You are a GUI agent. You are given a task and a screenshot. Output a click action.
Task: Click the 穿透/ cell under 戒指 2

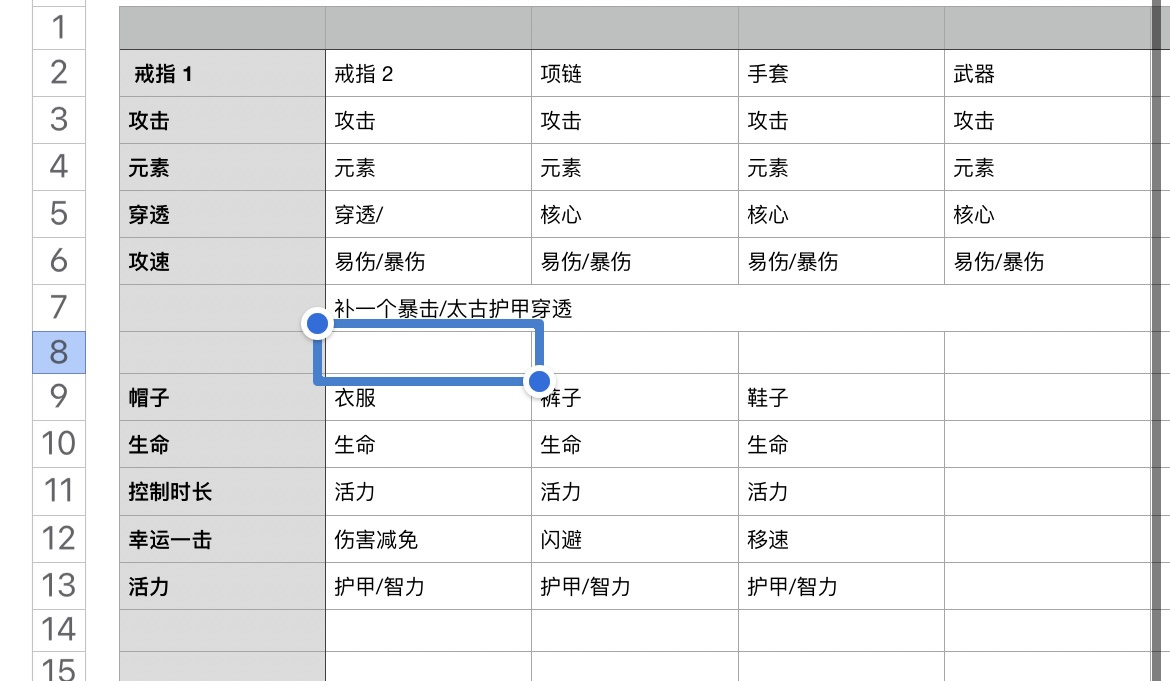tap(428, 214)
